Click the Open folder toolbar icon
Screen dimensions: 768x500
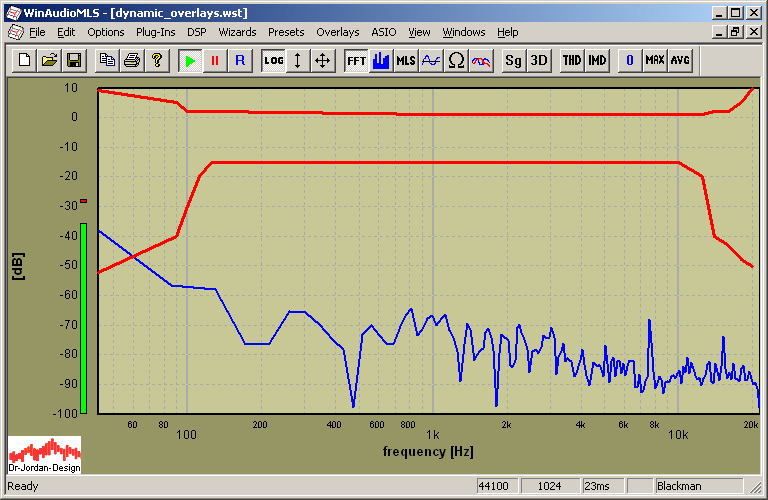pos(49,60)
